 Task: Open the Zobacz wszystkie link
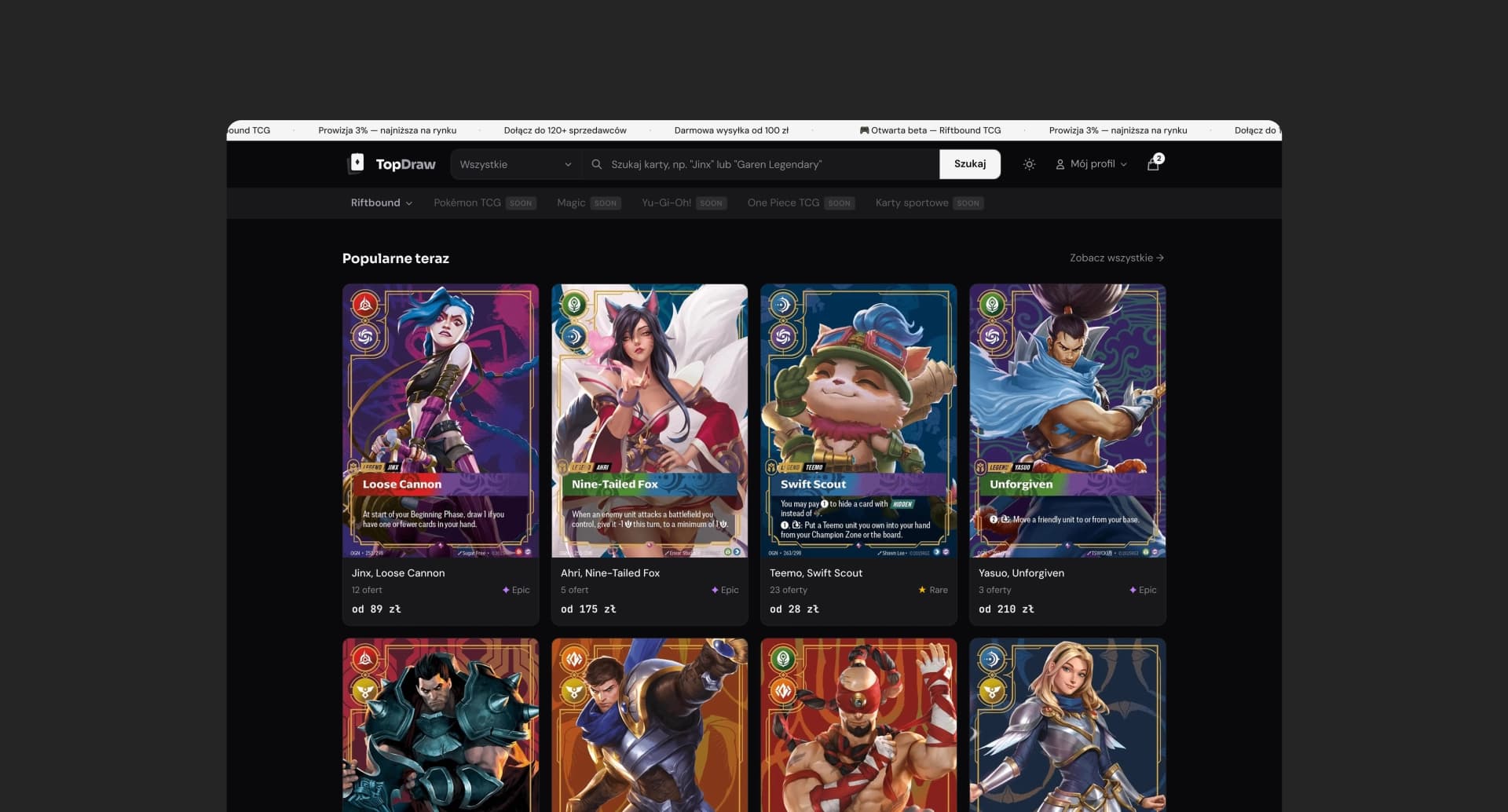click(x=1117, y=258)
